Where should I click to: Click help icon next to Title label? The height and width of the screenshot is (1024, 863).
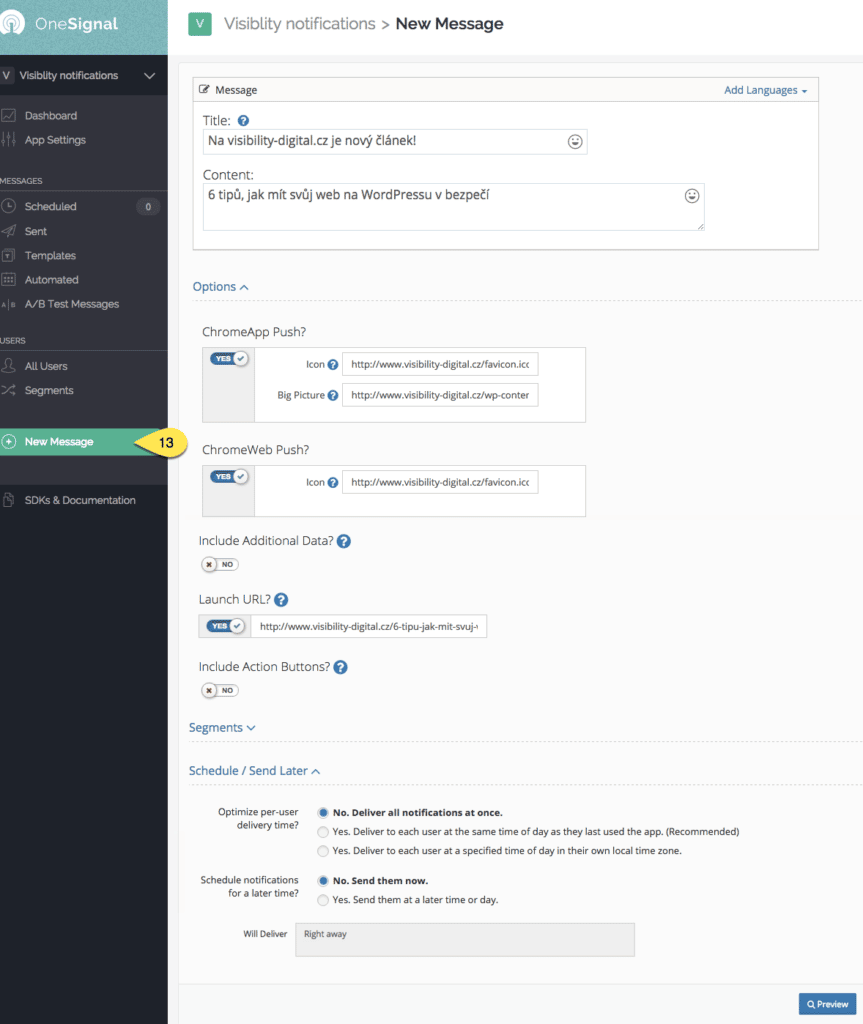243,120
